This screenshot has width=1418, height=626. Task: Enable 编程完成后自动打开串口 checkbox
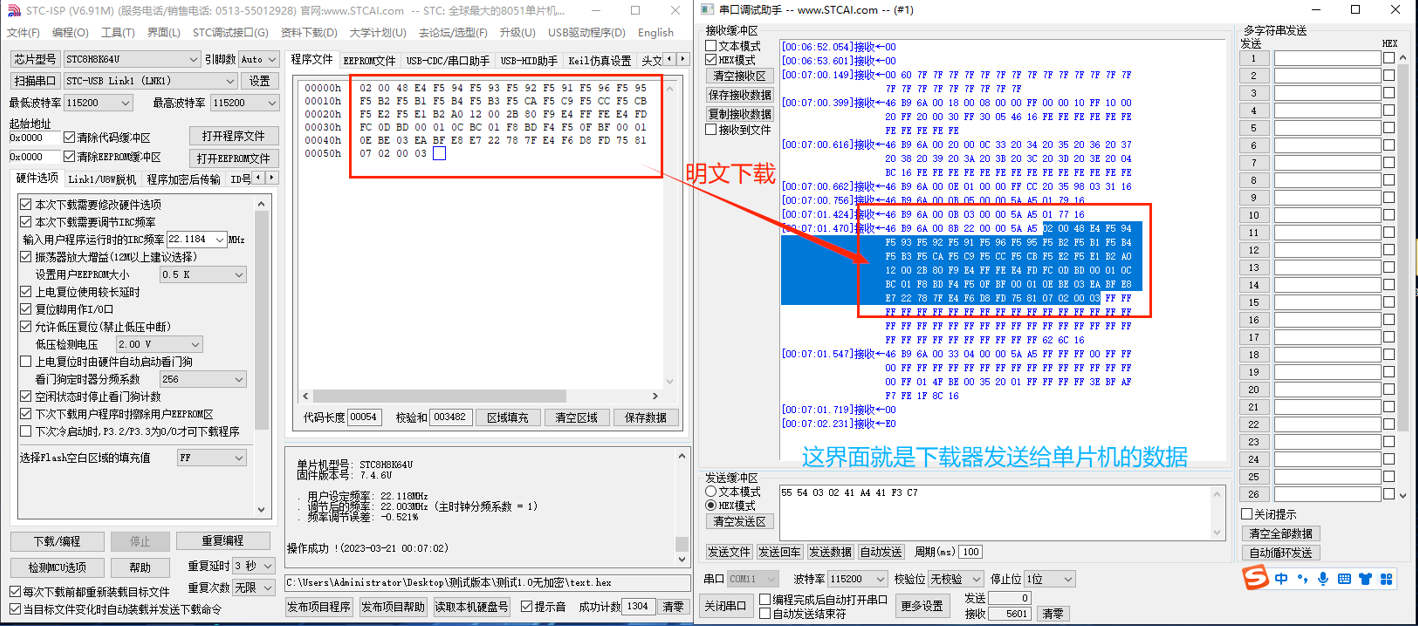[x=765, y=600]
